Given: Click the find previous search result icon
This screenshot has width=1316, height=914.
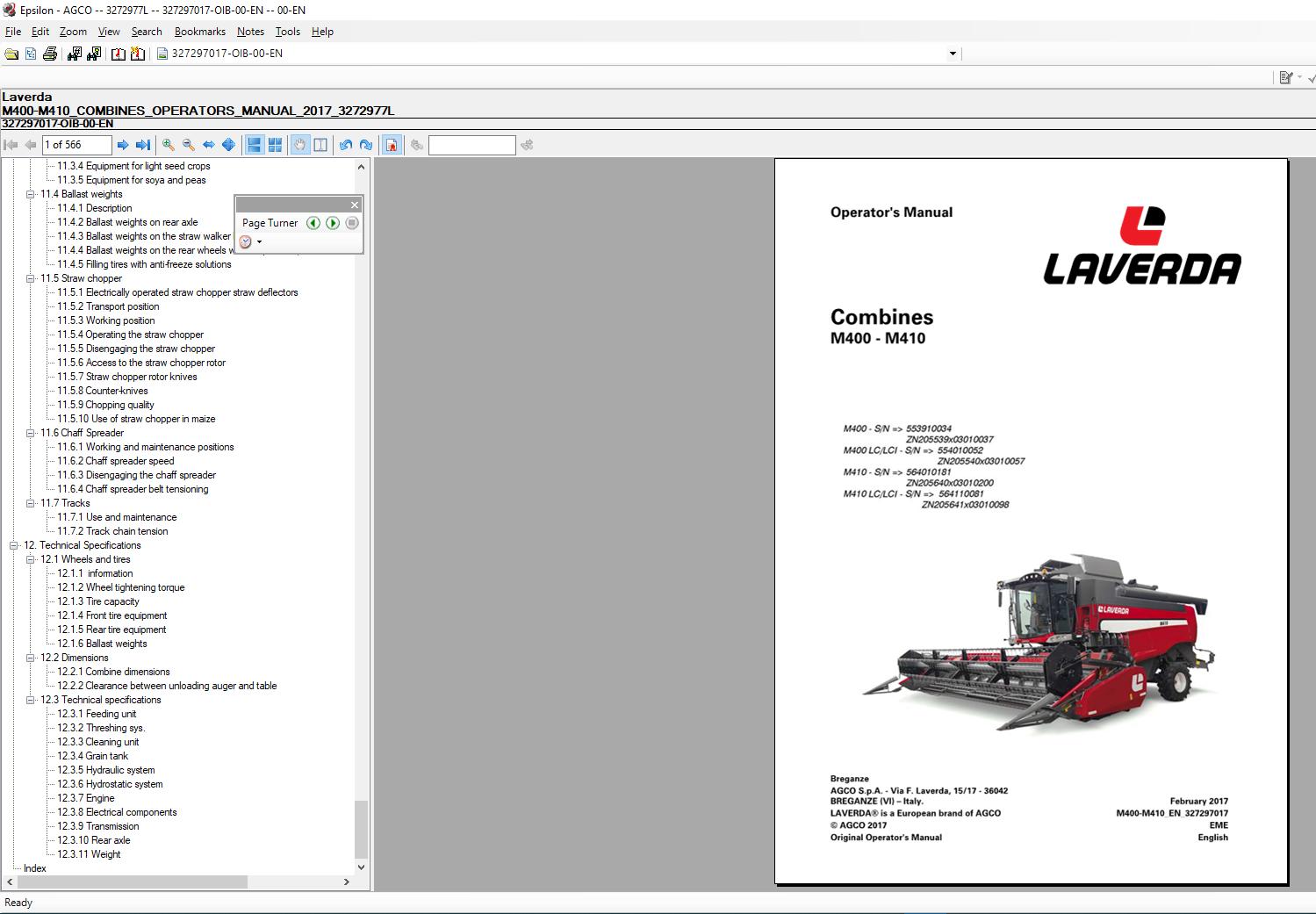Looking at the screenshot, I should [x=417, y=145].
